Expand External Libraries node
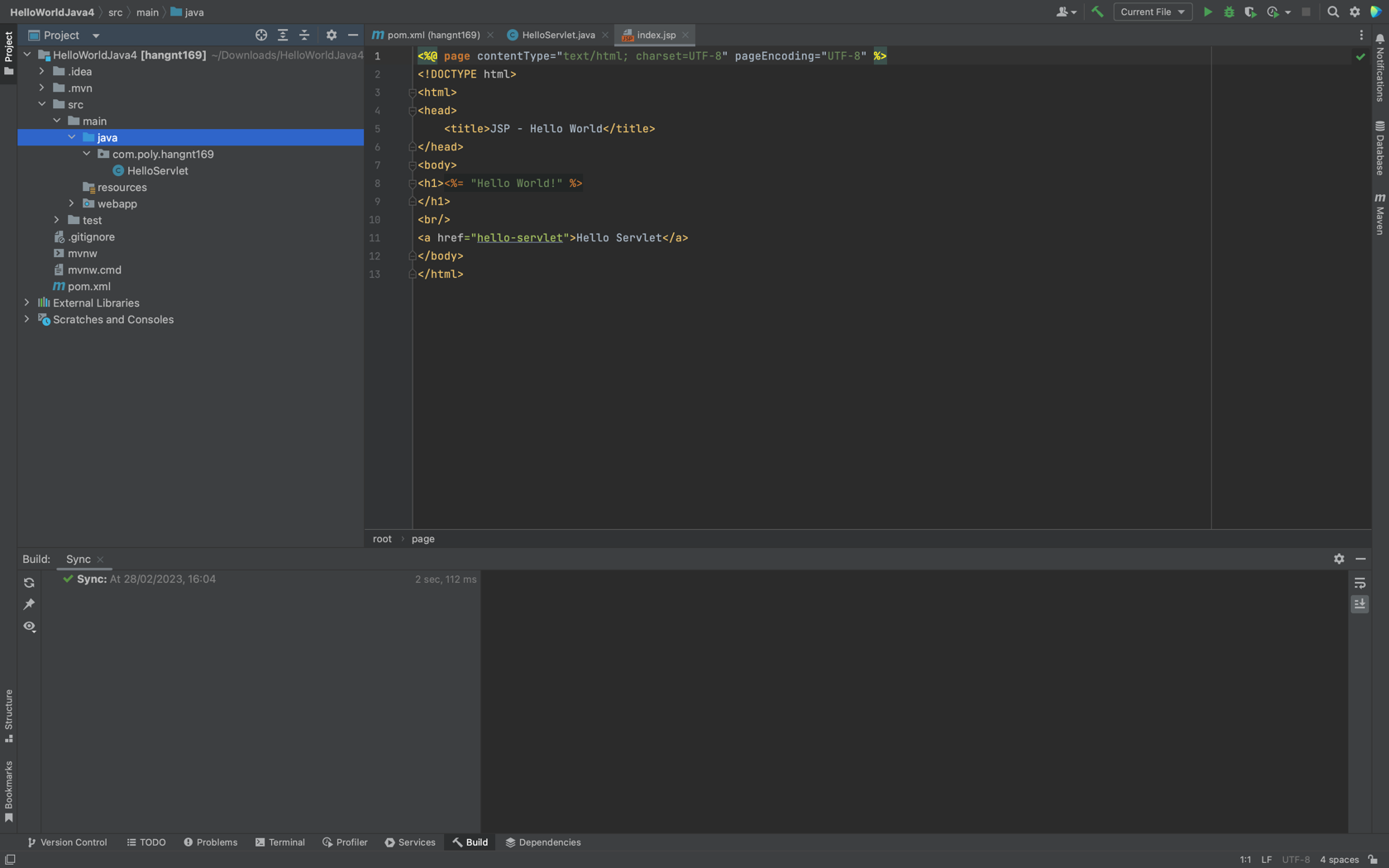Screen dimensions: 1389x868 point(27,303)
